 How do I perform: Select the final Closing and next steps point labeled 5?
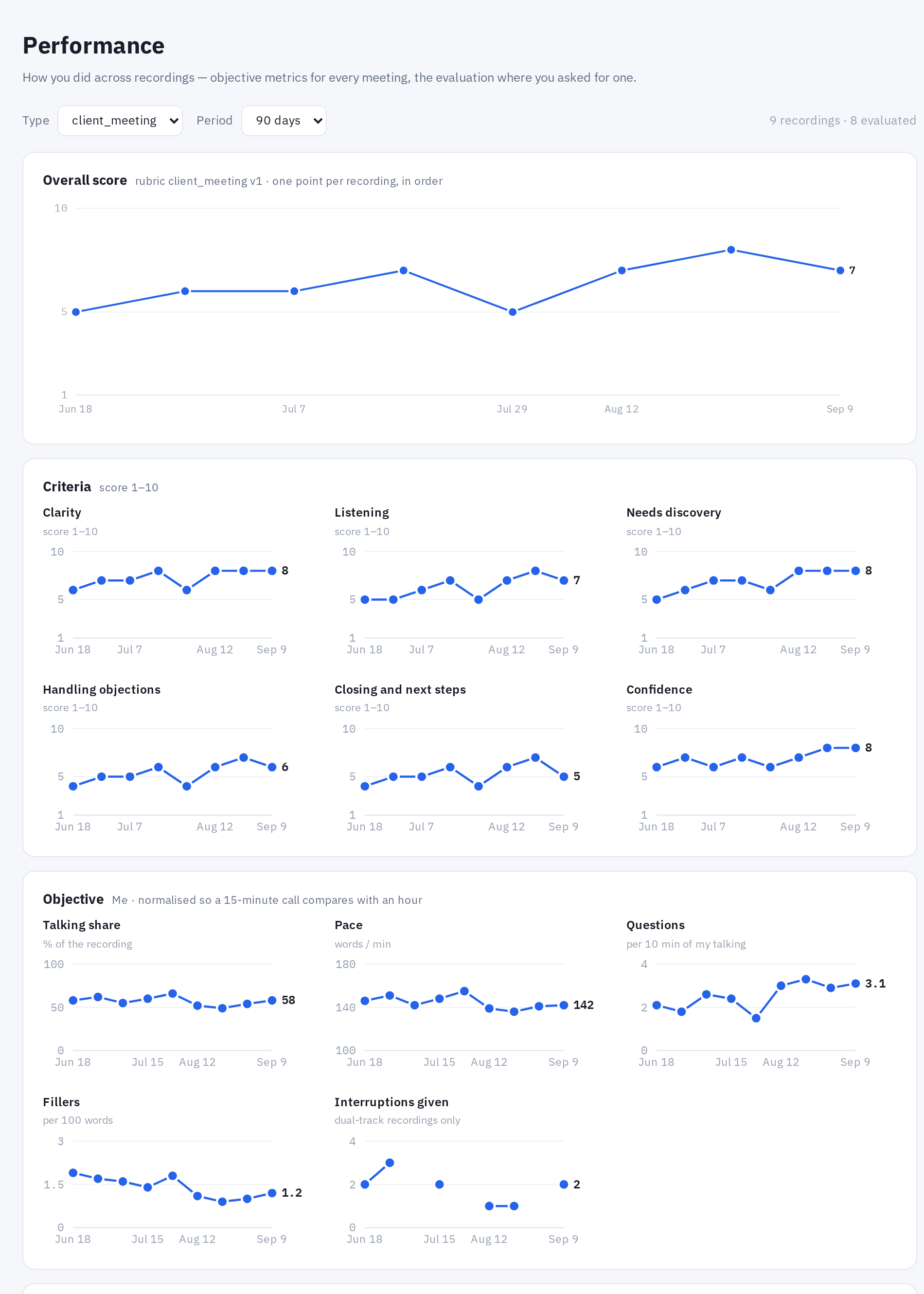tap(564, 777)
